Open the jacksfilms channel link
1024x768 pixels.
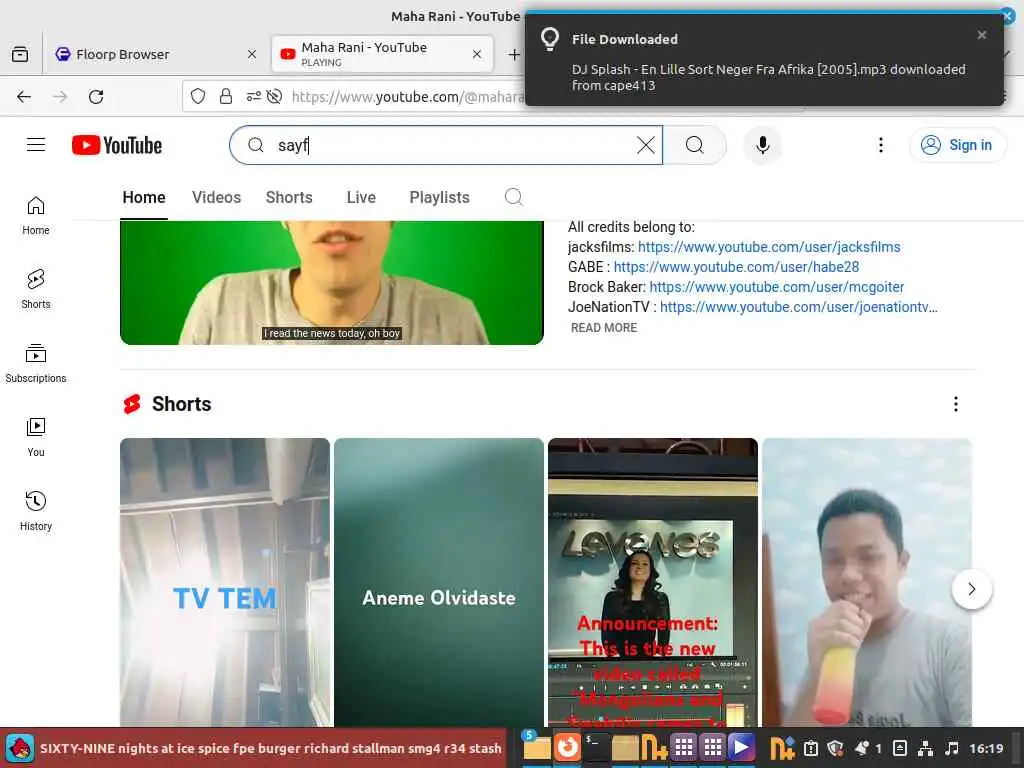click(769, 247)
